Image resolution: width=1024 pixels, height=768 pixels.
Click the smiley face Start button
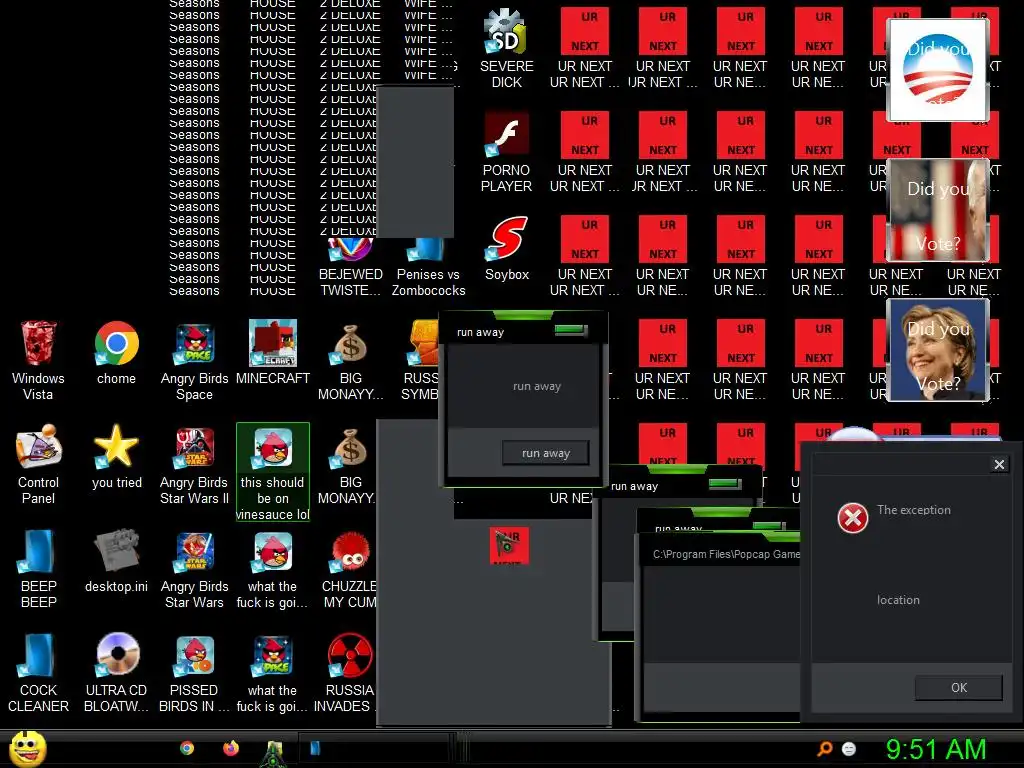[27, 748]
